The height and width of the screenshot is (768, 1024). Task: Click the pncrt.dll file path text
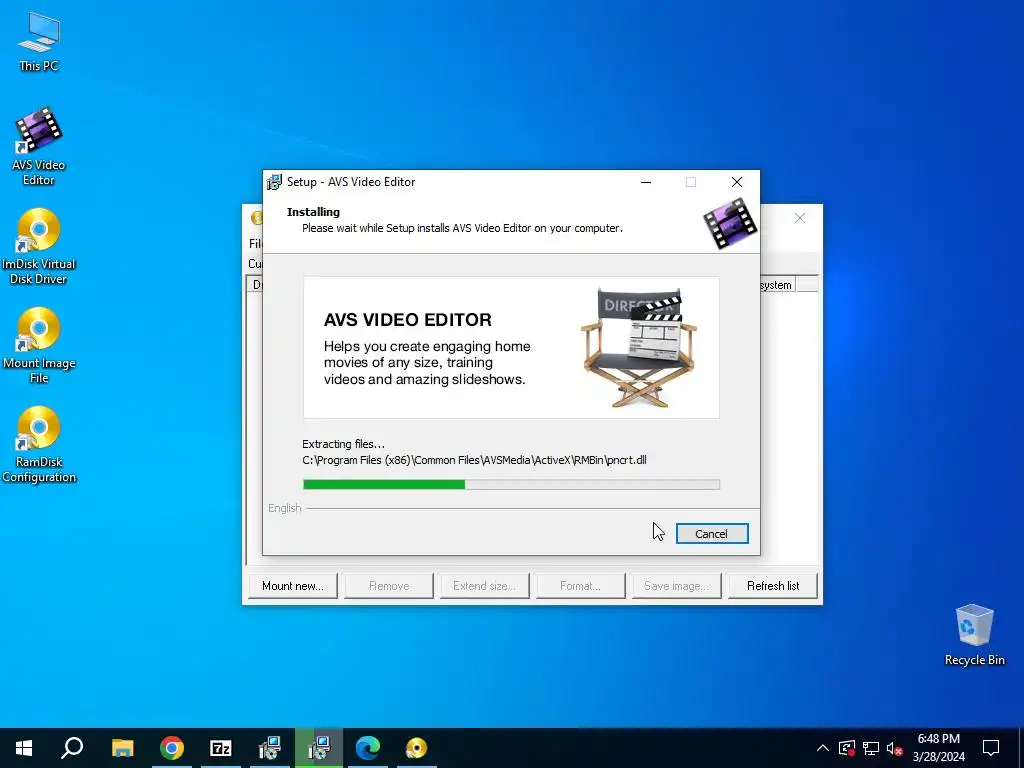tap(474, 460)
